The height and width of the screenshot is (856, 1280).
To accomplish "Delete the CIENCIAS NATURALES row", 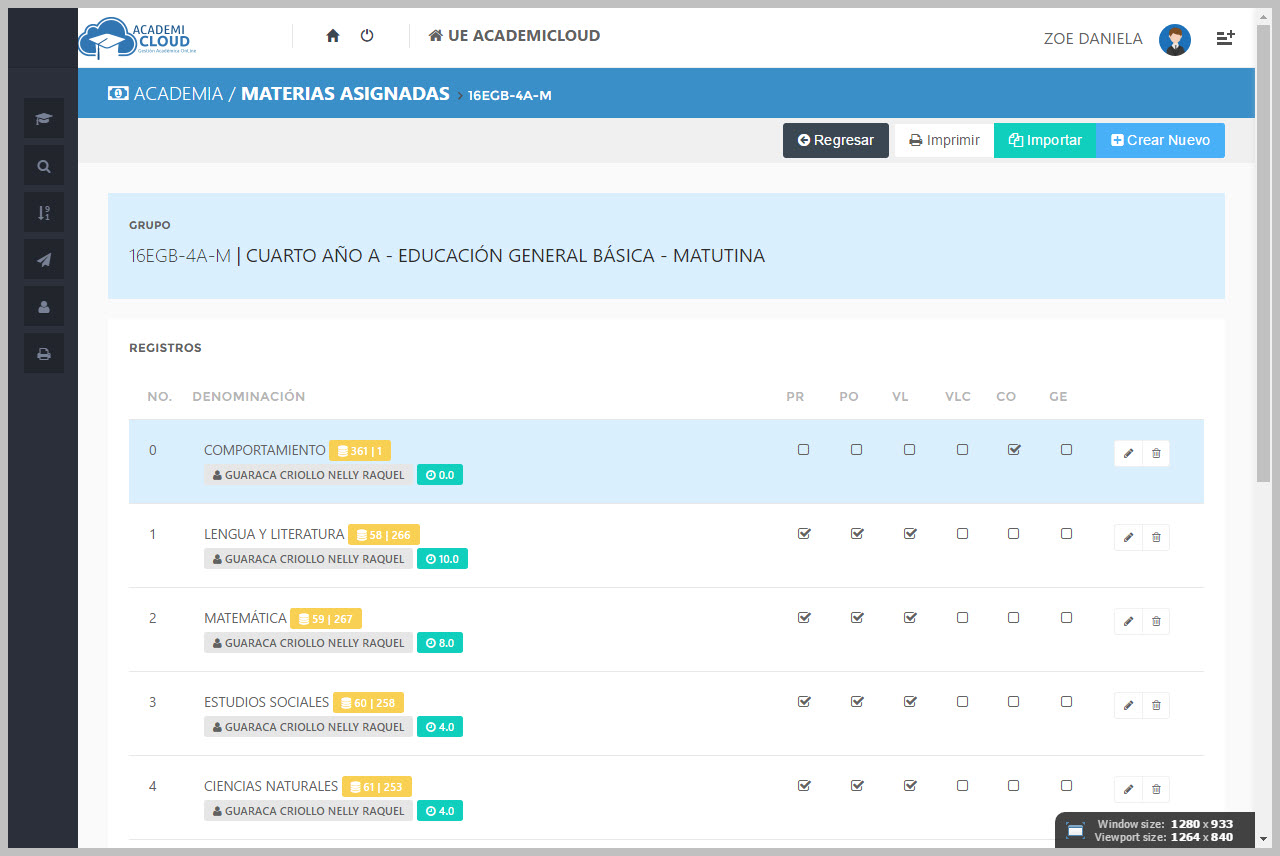I will pos(1156,790).
